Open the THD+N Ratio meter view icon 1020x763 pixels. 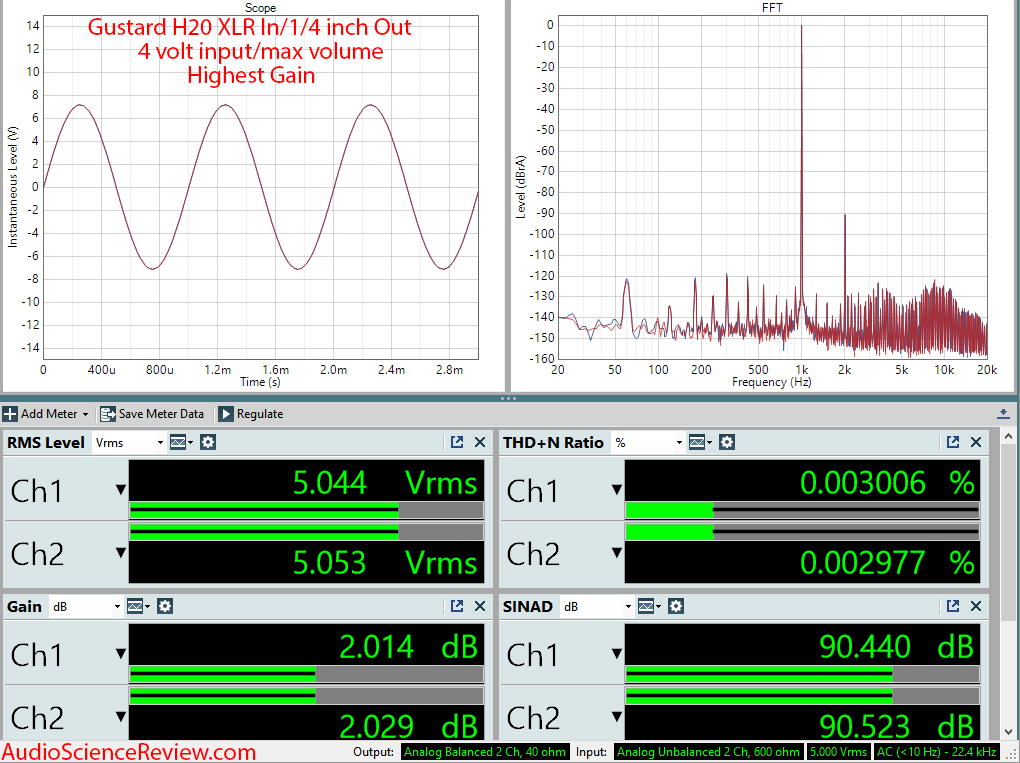pyautogui.click(x=700, y=443)
